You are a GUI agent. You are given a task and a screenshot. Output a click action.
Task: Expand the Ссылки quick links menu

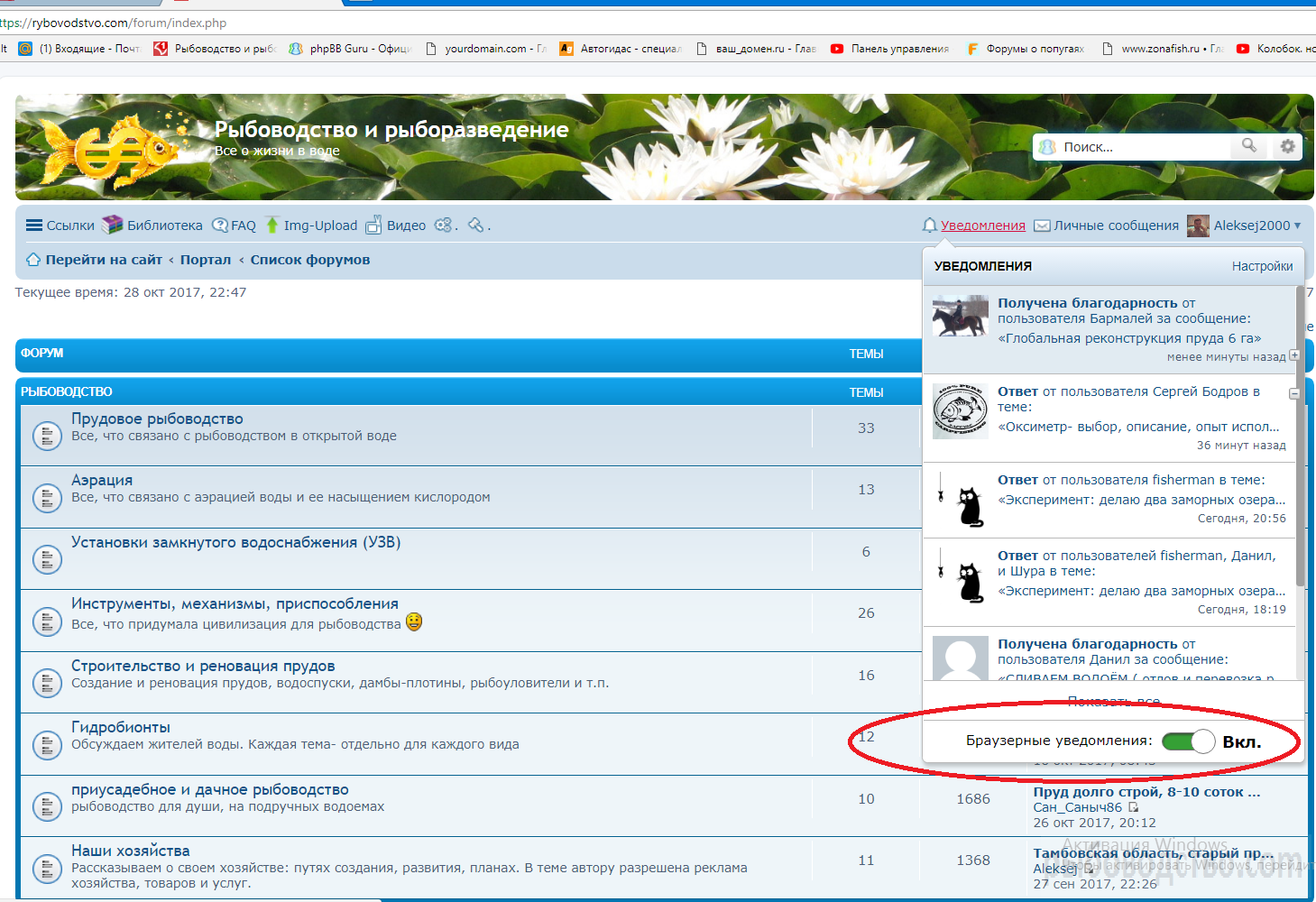tap(70, 225)
